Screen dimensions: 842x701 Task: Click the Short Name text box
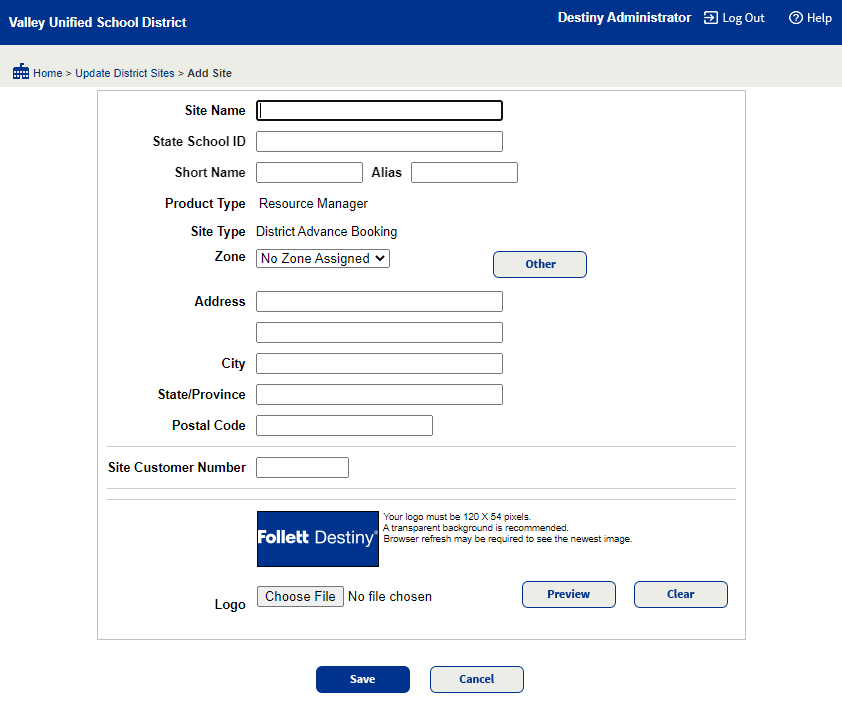[309, 172]
